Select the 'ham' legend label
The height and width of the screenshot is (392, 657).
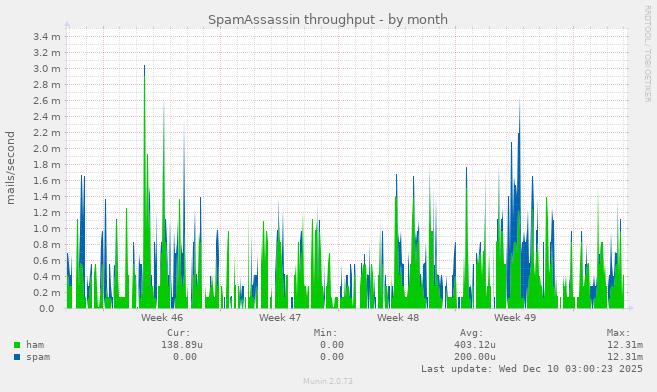(x=35, y=345)
